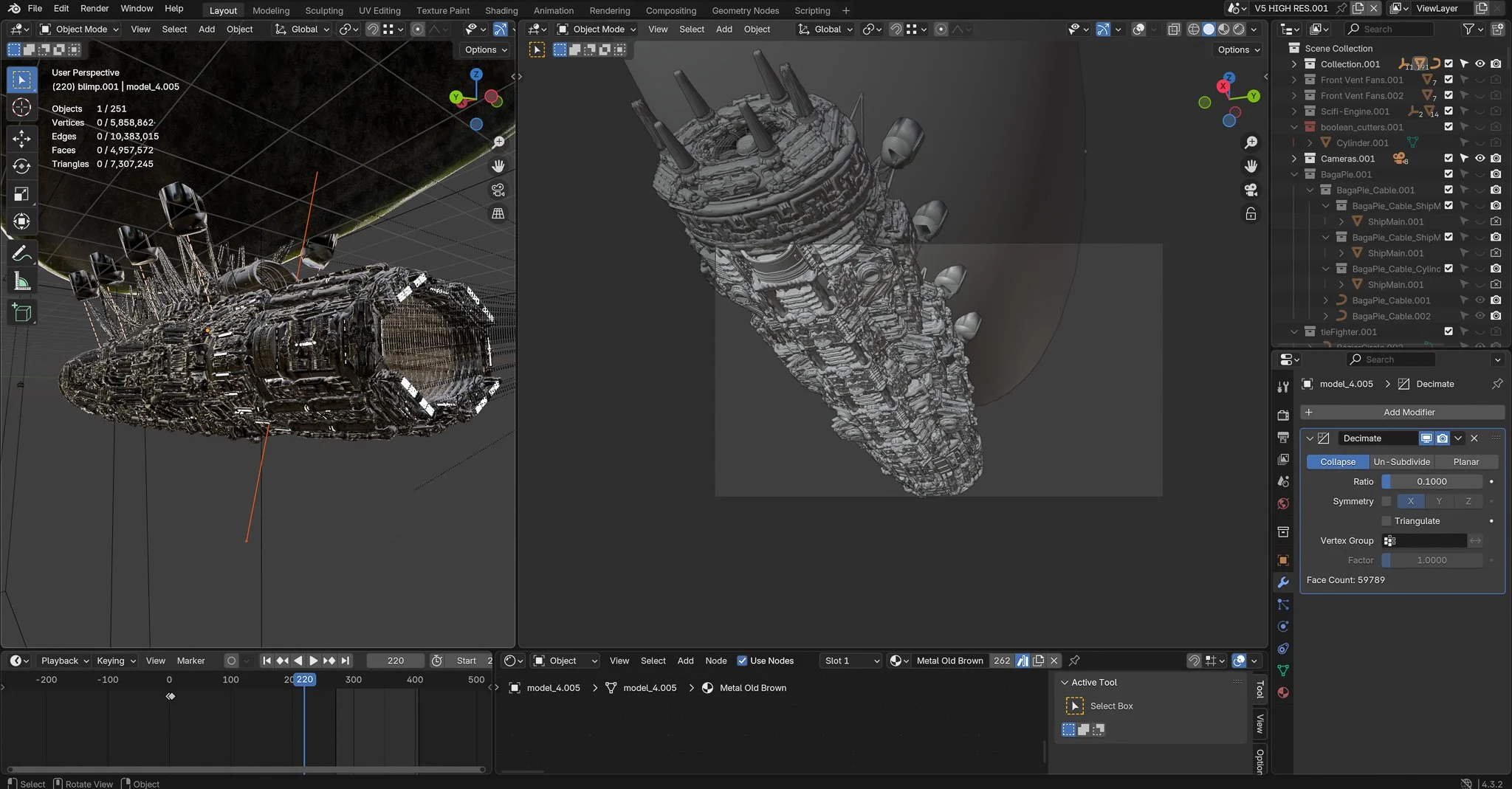
Task: Switch to the Sculpting workspace tab
Action: 324,10
